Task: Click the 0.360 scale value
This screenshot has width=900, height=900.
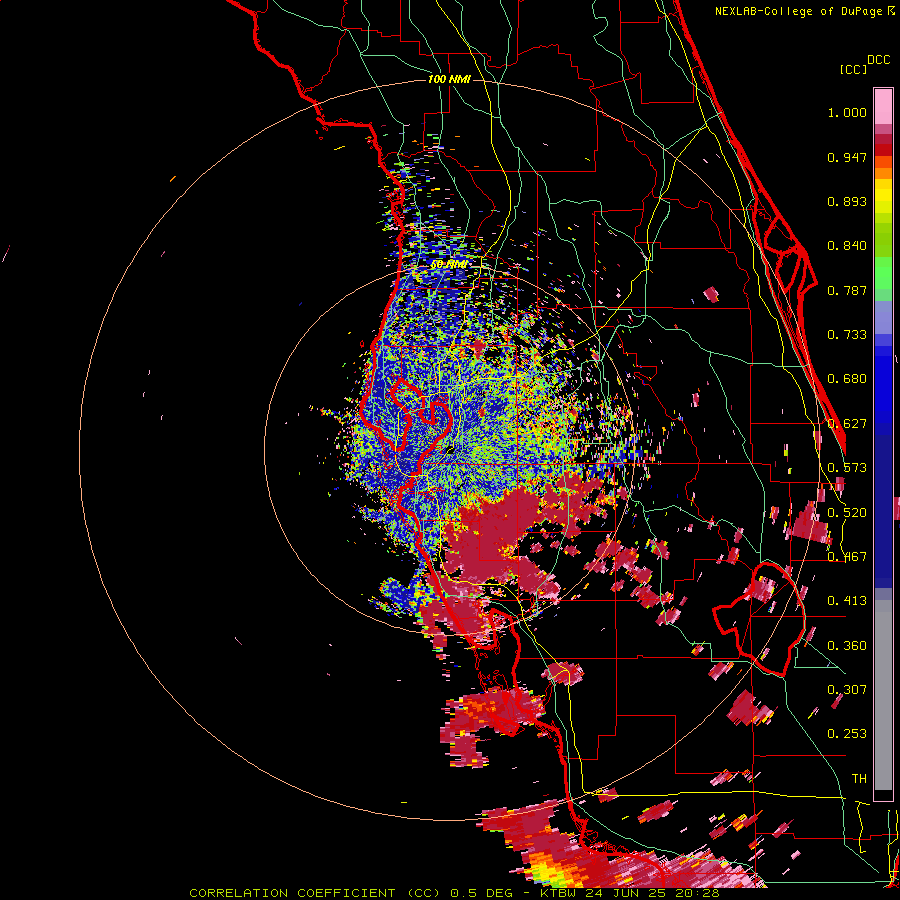Action: click(x=847, y=646)
